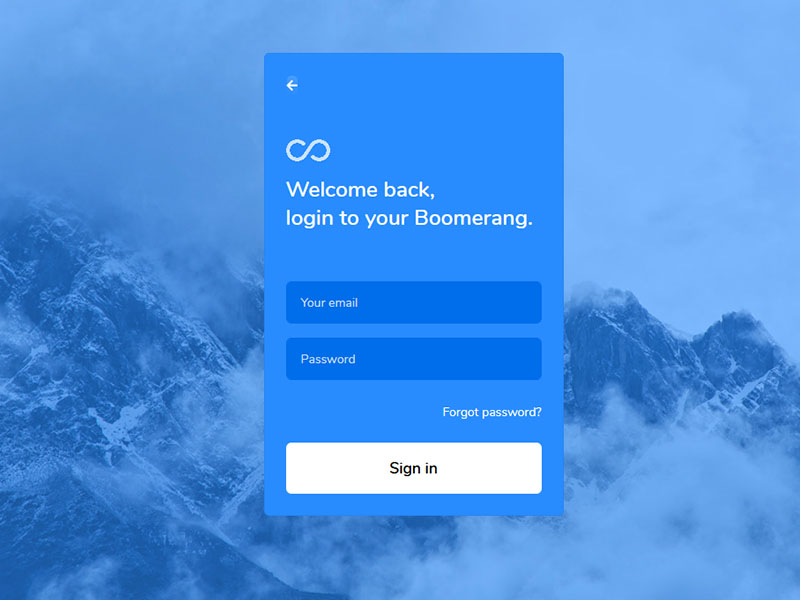Focus the Password input field
Image resolution: width=800 pixels, height=600 pixels.
[414, 359]
